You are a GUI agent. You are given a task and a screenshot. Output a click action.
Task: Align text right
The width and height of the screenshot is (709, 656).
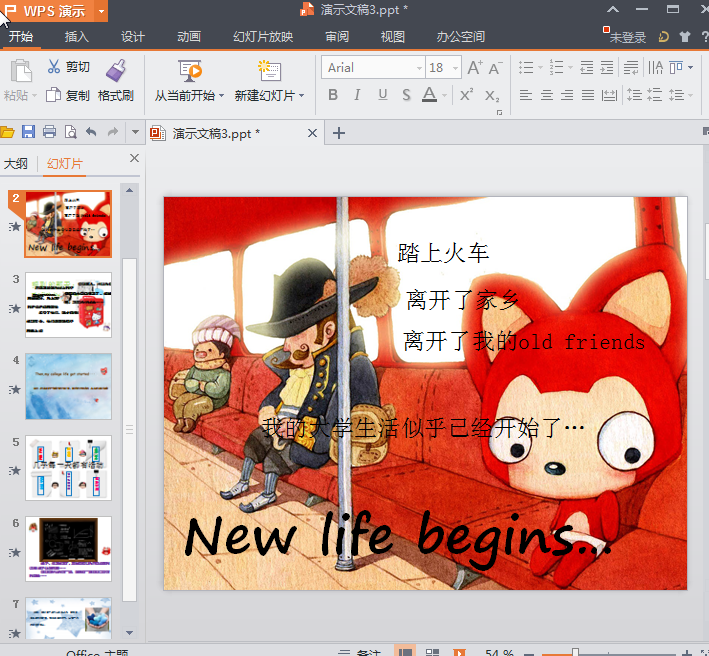[x=567, y=95]
